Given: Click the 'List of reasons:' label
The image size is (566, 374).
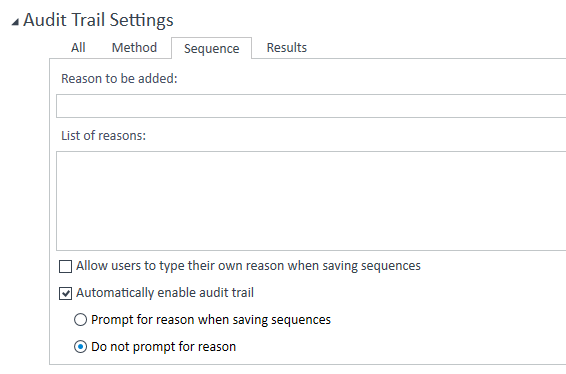Looking at the screenshot, I should 103,135.
